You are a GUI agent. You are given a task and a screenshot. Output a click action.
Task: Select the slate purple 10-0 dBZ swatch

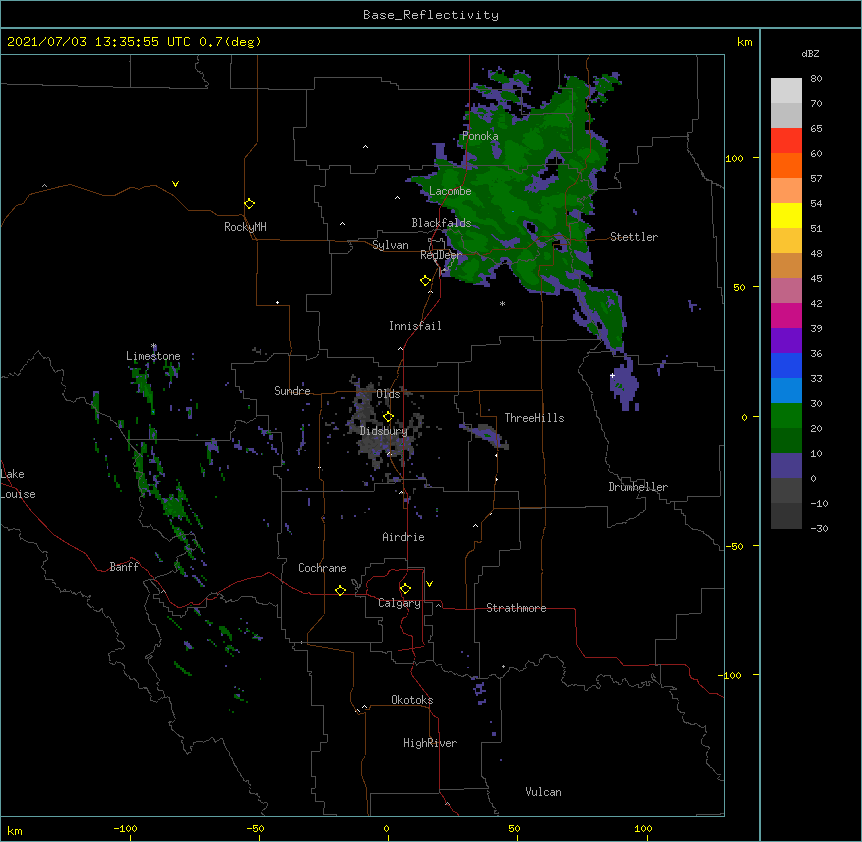[x=786, y=466]
